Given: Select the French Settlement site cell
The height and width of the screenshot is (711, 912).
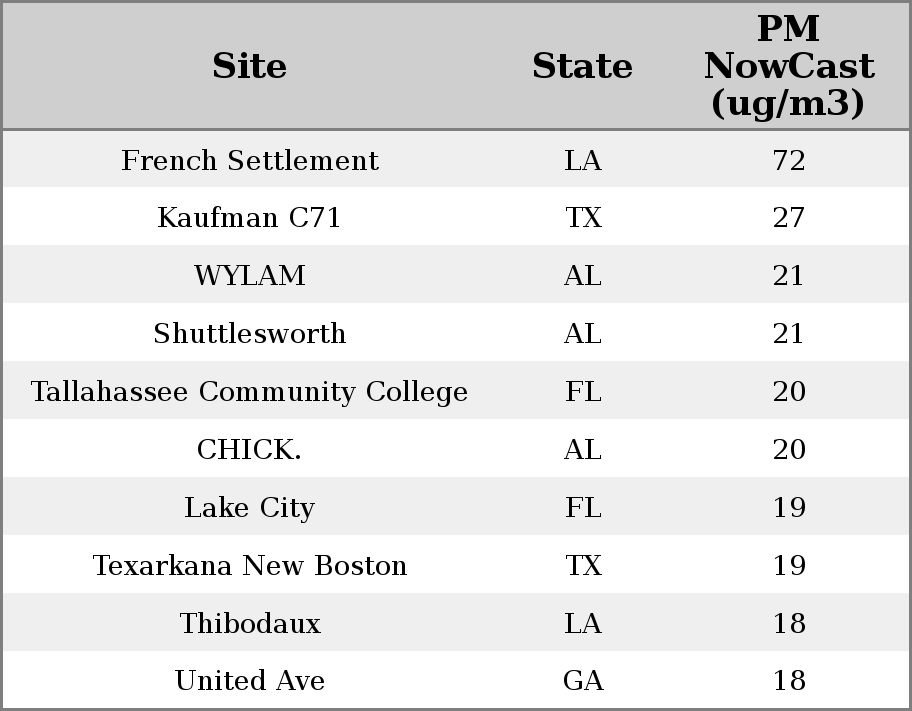Looking at the screenshot, I should [250, 161].
